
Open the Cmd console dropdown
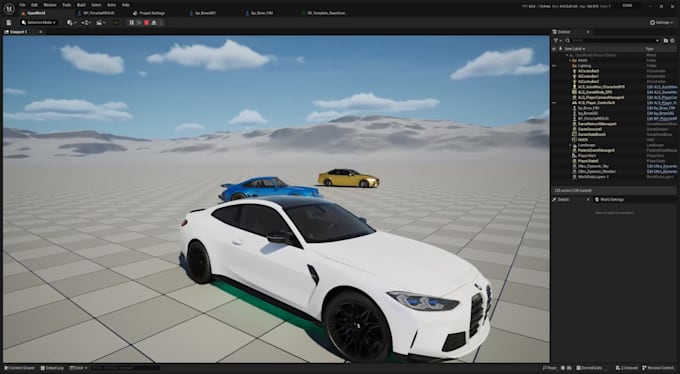(x=78, y=368)
